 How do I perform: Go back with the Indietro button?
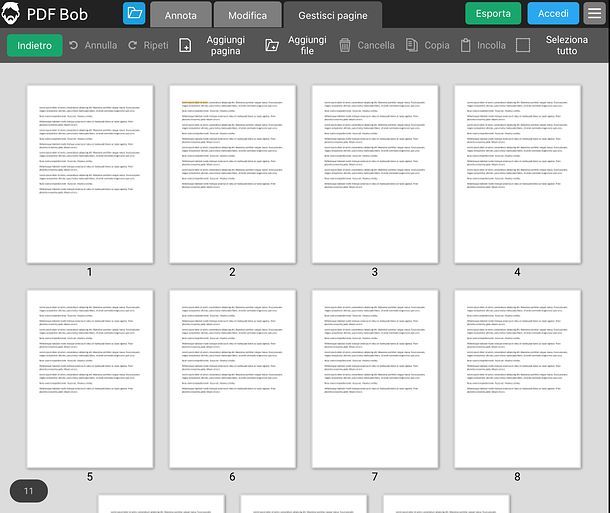35,46
